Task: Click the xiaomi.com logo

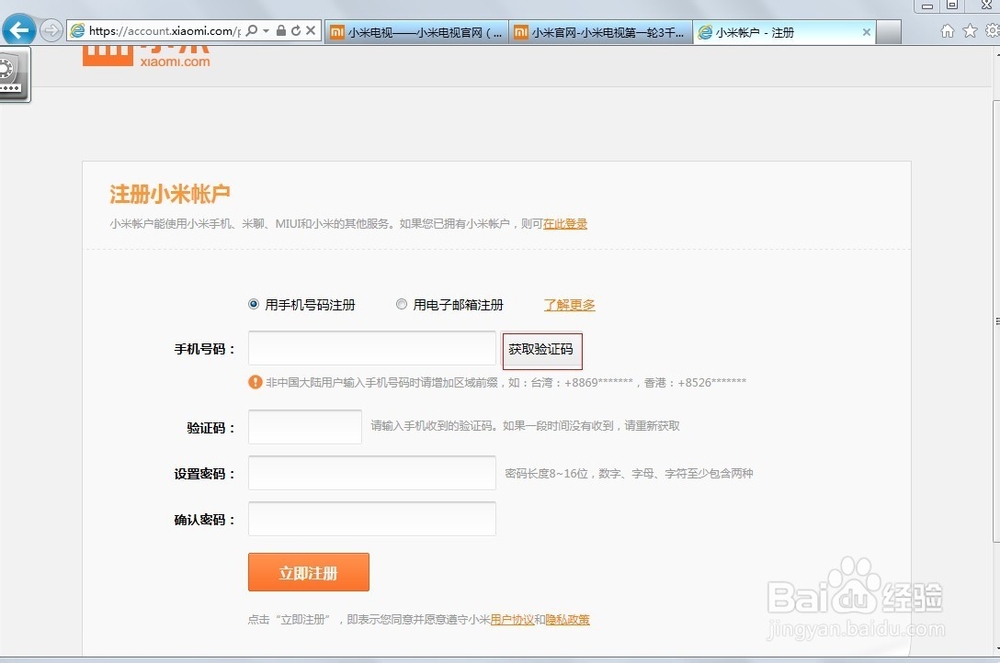Action: [x=146, y=55]
